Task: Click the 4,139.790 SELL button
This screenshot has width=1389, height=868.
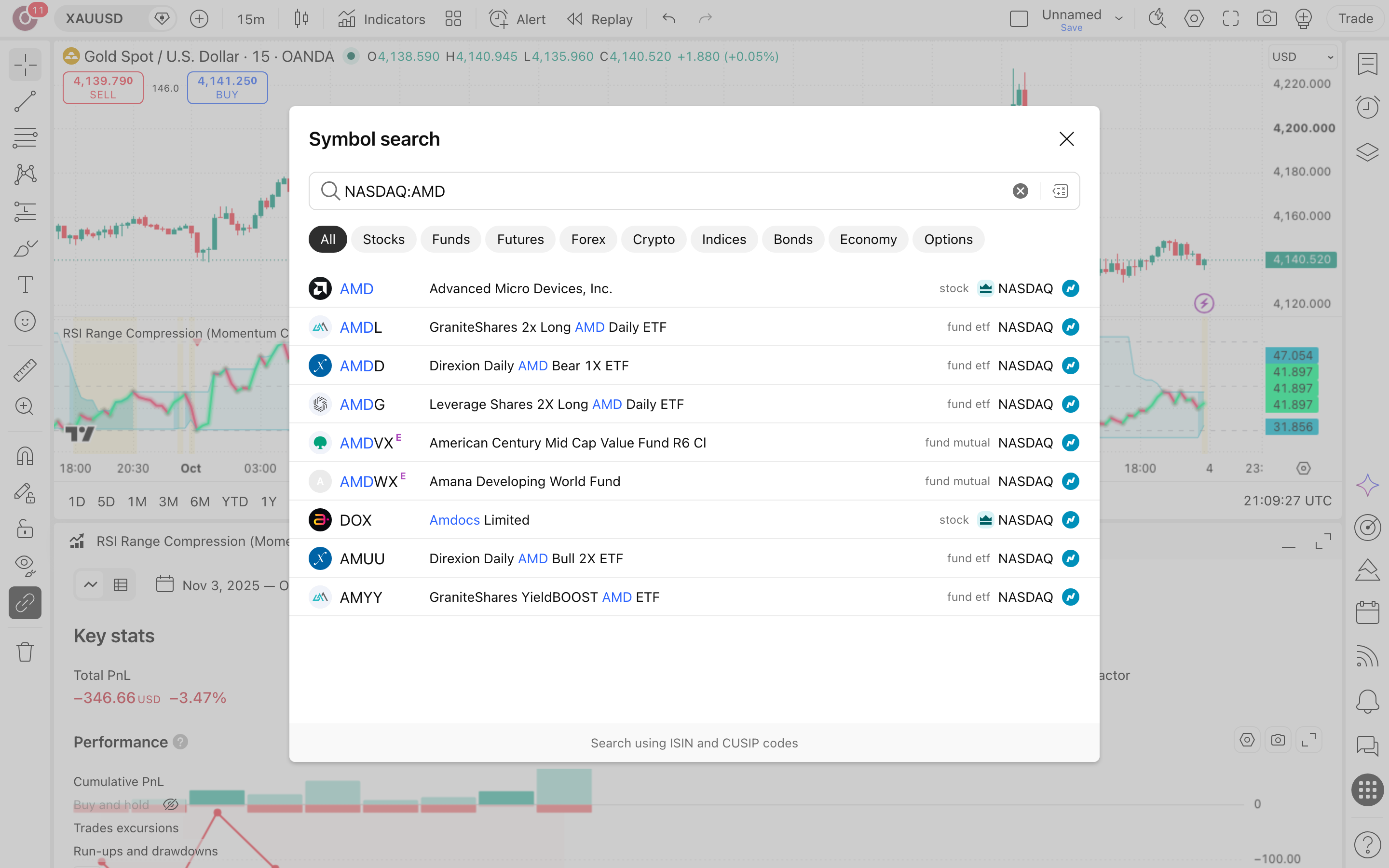Action: (103, 87)
